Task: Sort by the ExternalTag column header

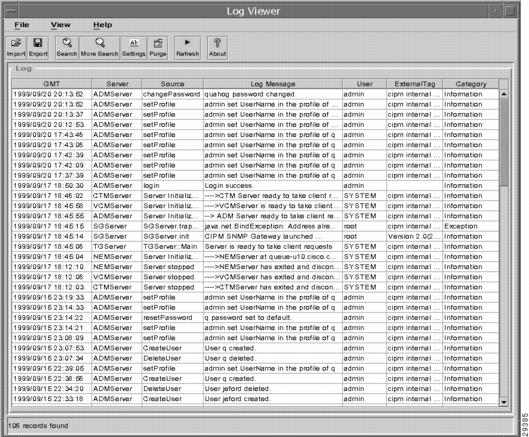Action: tap(415, 84)
